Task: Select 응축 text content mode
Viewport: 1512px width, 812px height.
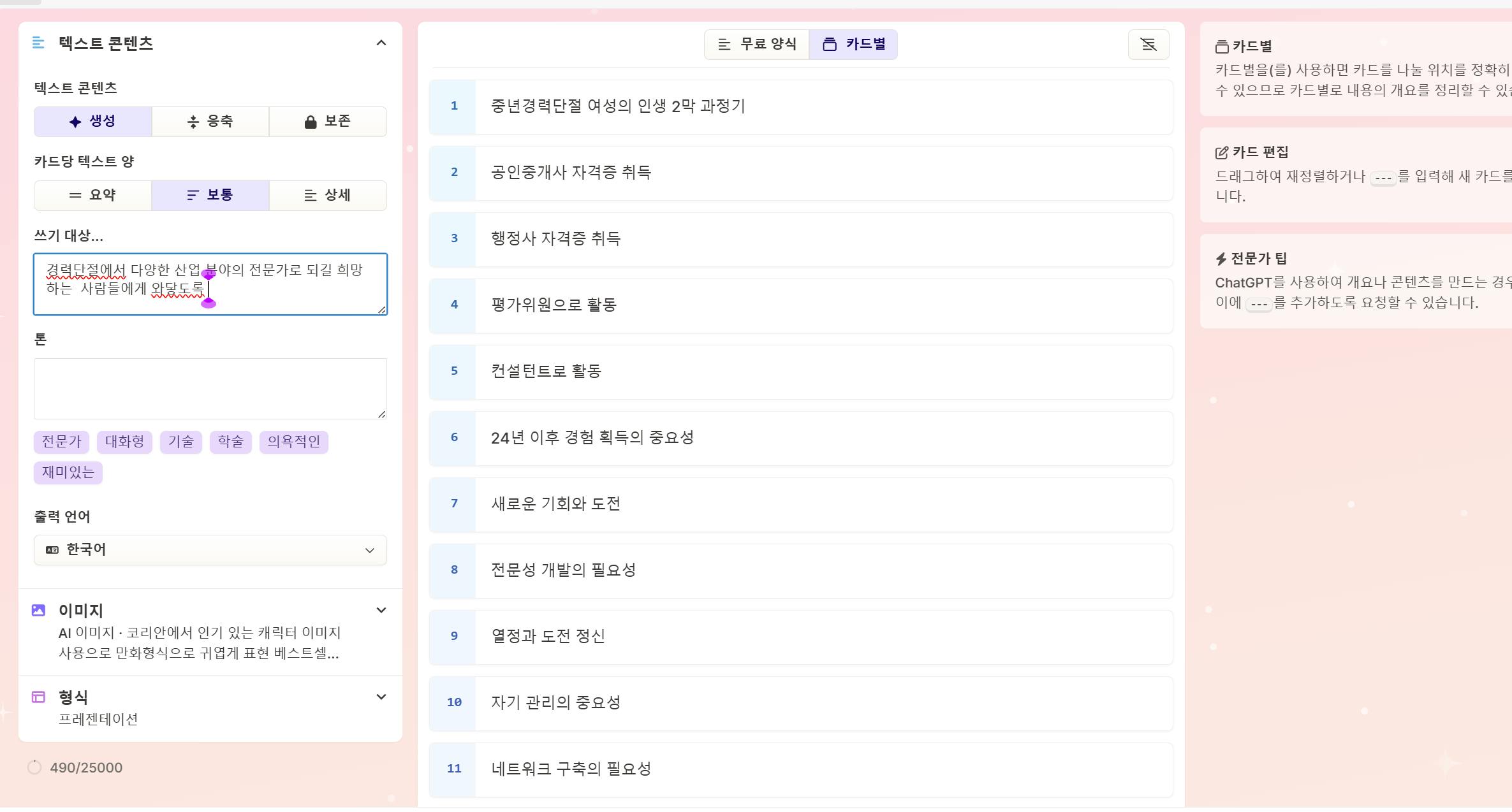Action: tap(210, 122)
